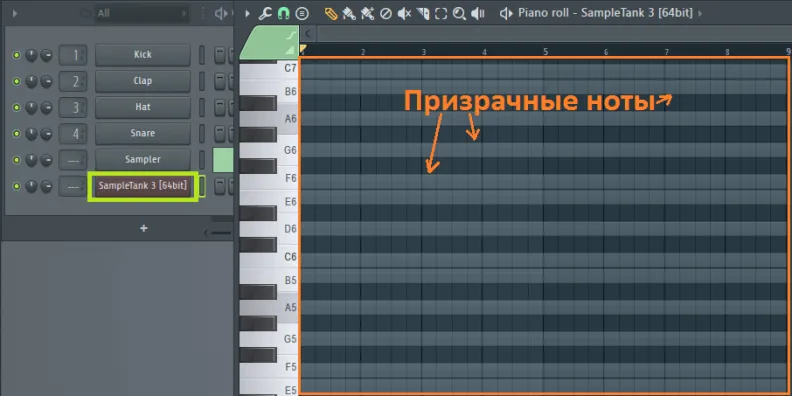Click the Sampler mixer track selector
Screen dimensions: 792x396
click(73, 160)
